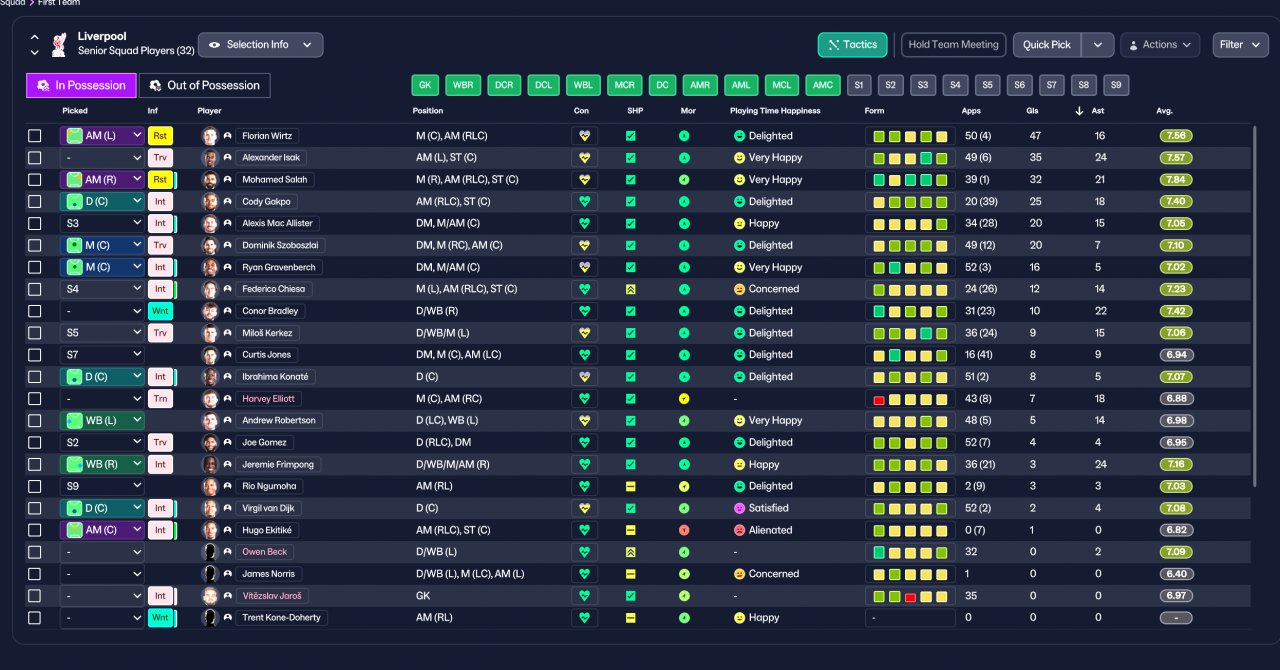The image size is (1280, 670).
Task: Click the Rst info badge for Florian Wirtz
Action: [159, 136]
